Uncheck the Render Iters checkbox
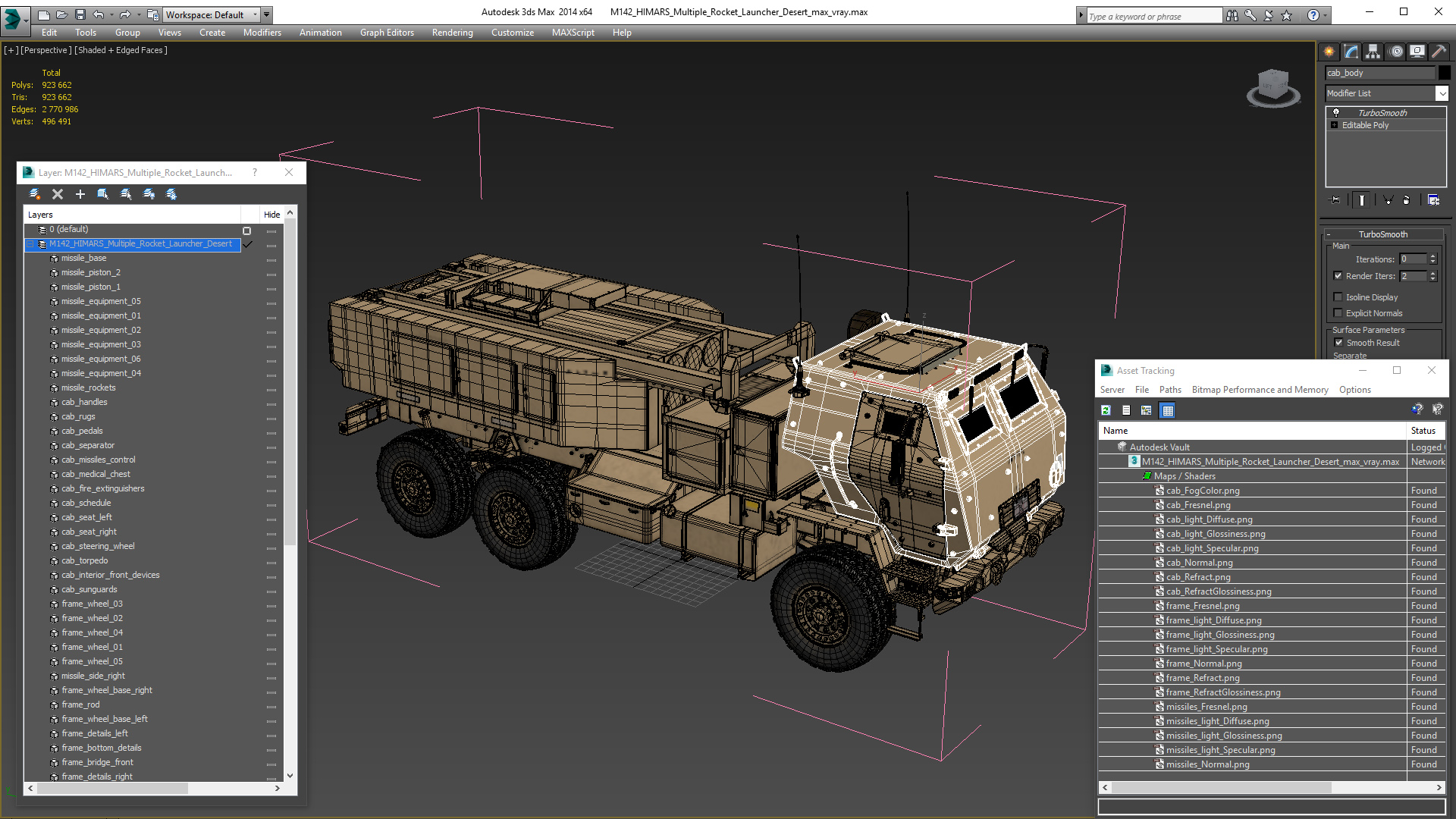1456x819 pixels. (1338, 276)
